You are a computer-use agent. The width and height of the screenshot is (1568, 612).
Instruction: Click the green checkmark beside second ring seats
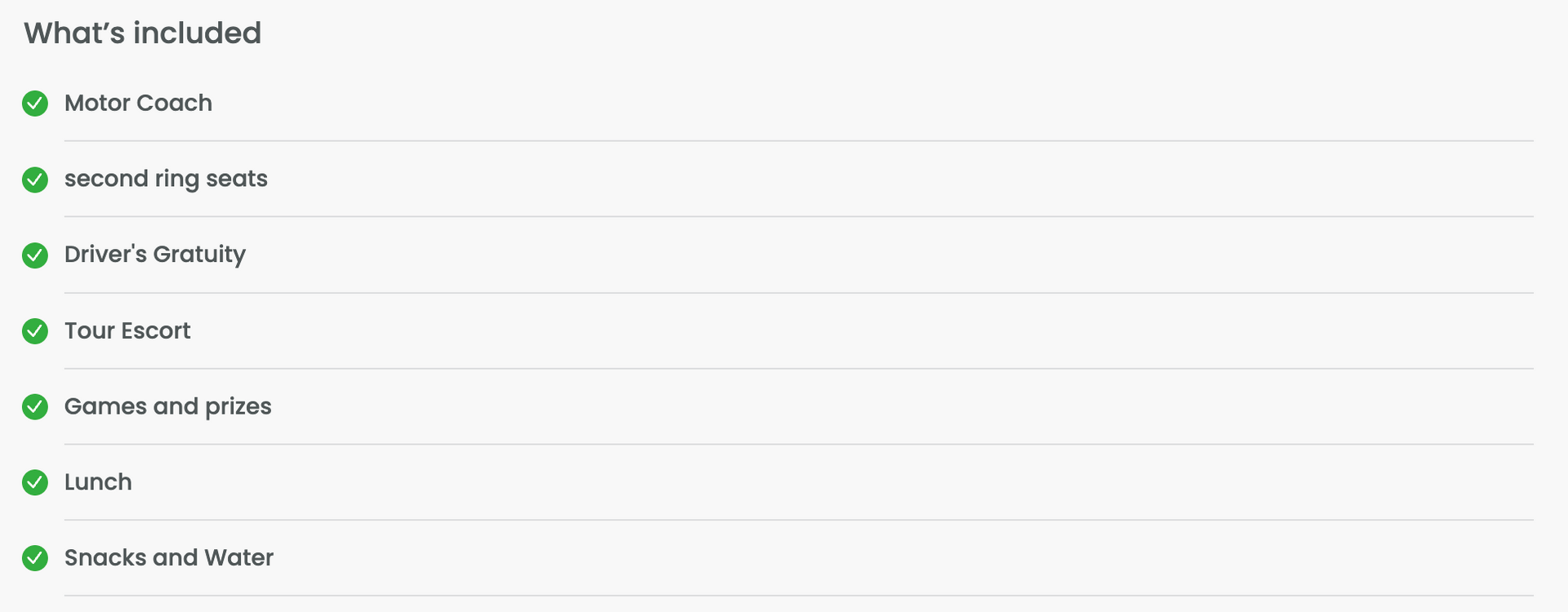coord(35,180)
